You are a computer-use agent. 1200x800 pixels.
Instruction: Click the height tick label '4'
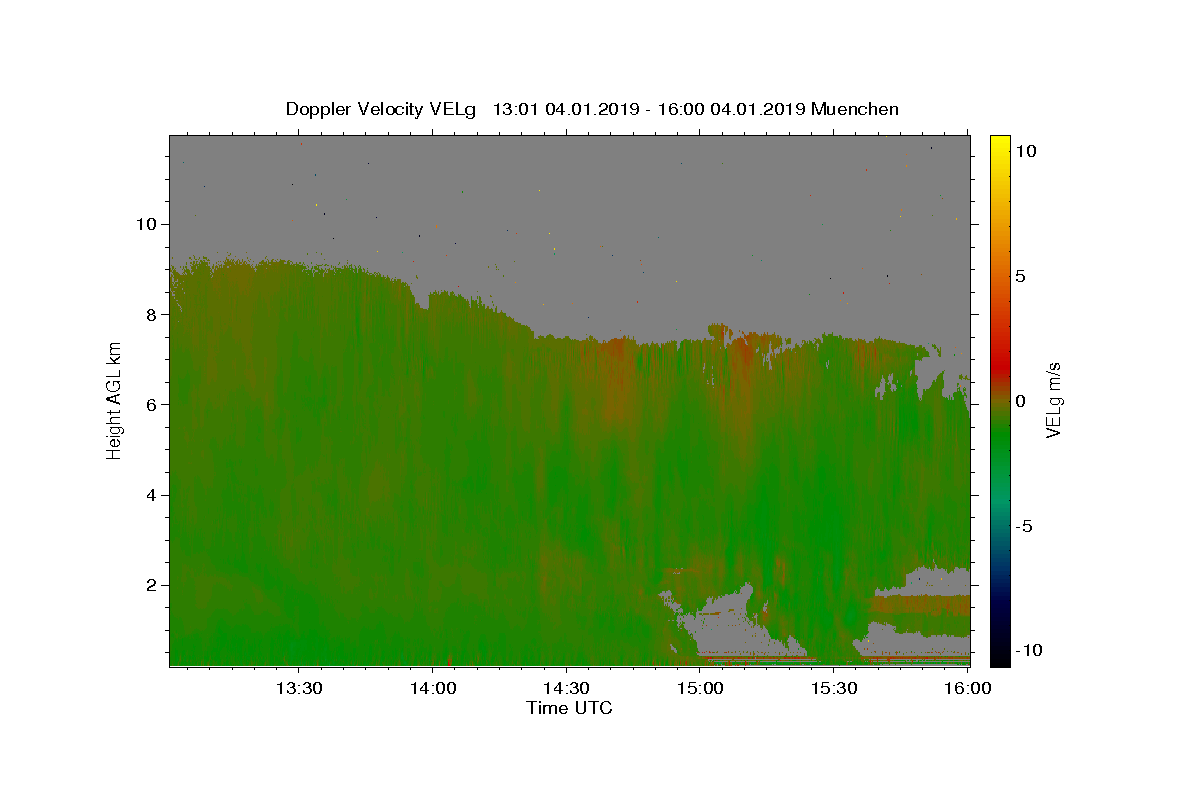click(x=151, y=495)
